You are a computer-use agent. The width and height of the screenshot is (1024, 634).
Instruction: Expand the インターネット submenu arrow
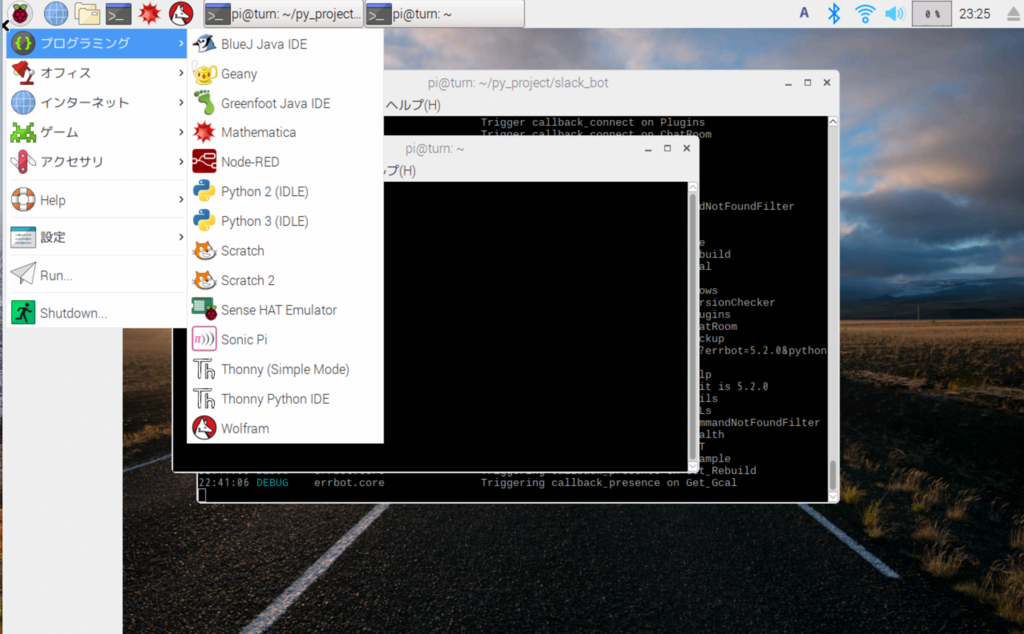[x=181, y=103]
